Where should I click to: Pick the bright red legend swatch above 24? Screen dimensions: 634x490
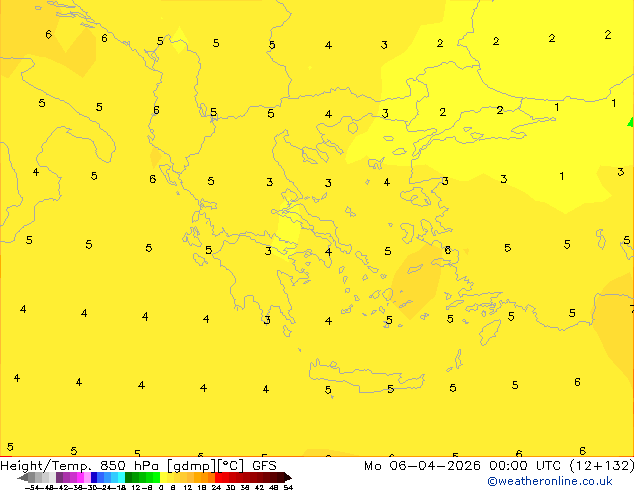pyautogui.click(x=218, y=477)
